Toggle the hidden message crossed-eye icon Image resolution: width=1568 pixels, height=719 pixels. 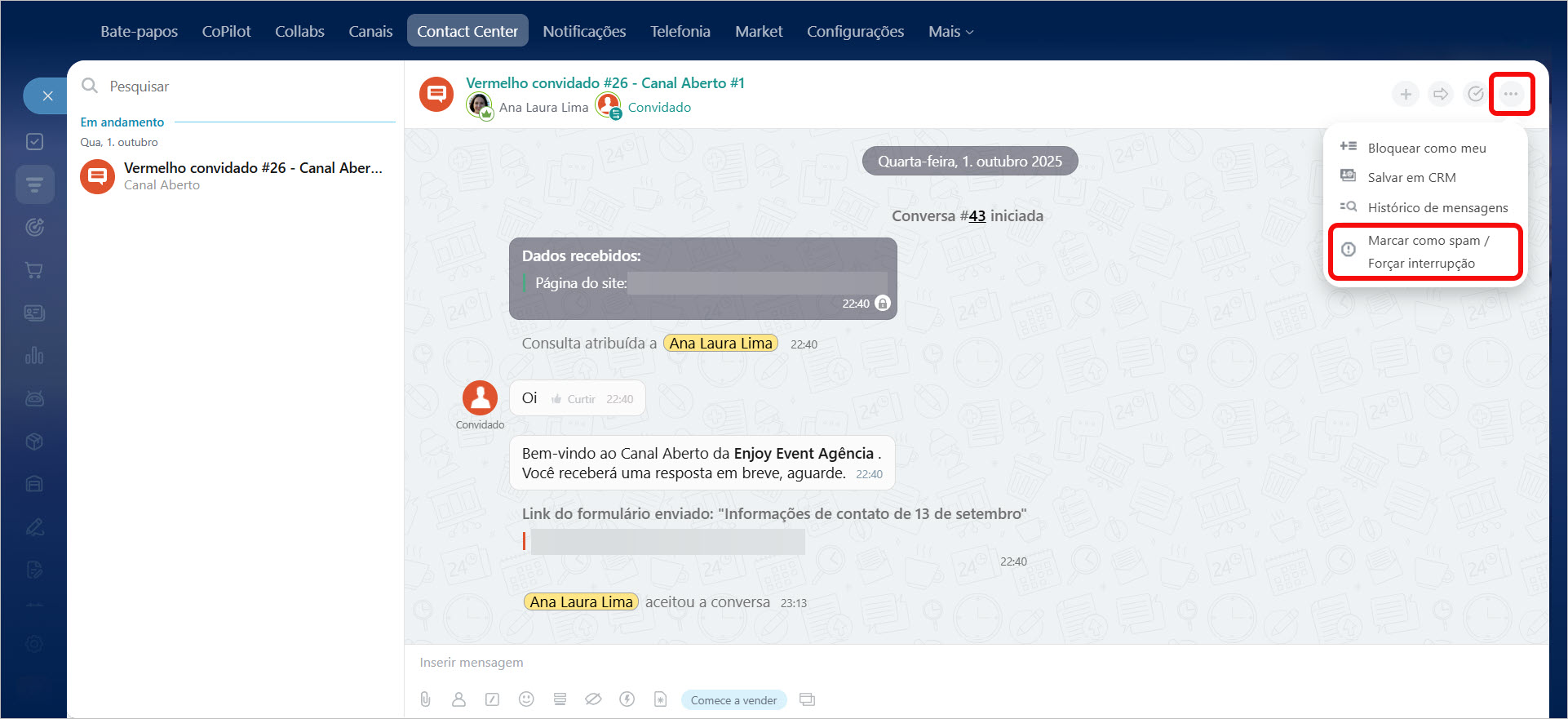593,699
